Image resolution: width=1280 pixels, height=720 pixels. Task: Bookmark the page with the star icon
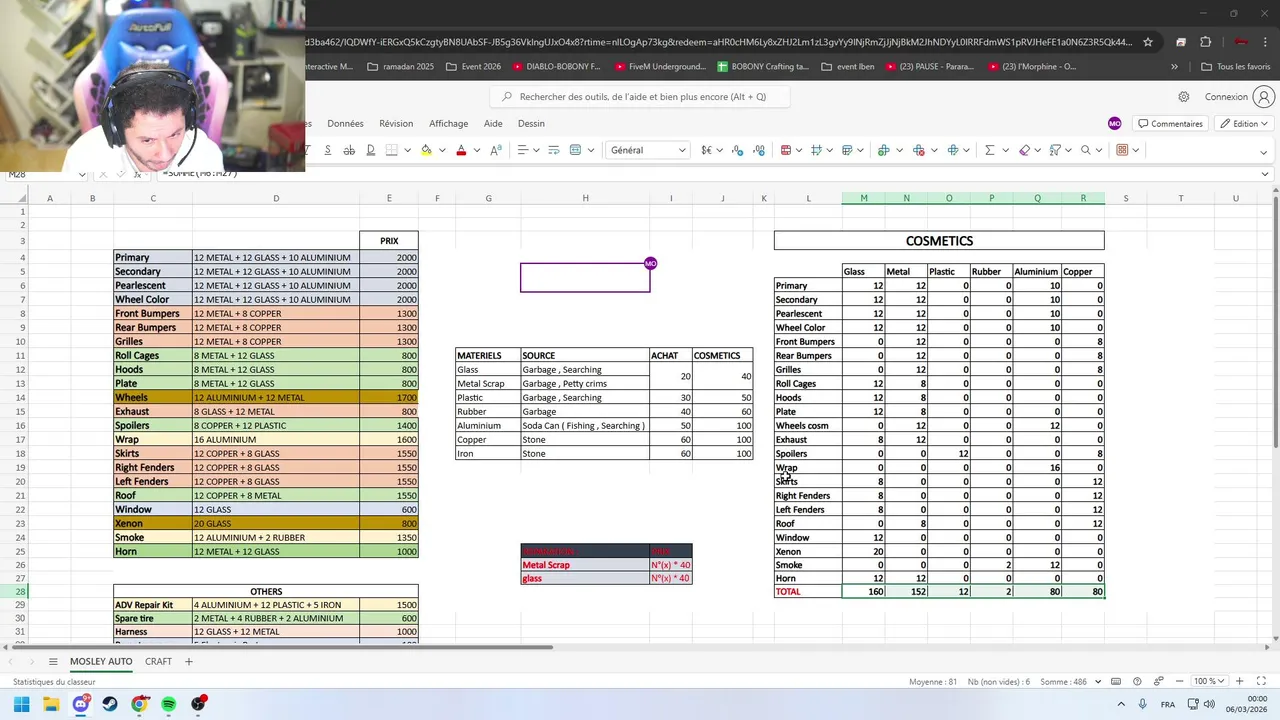pyautogui.click(x=1148, y=42)
